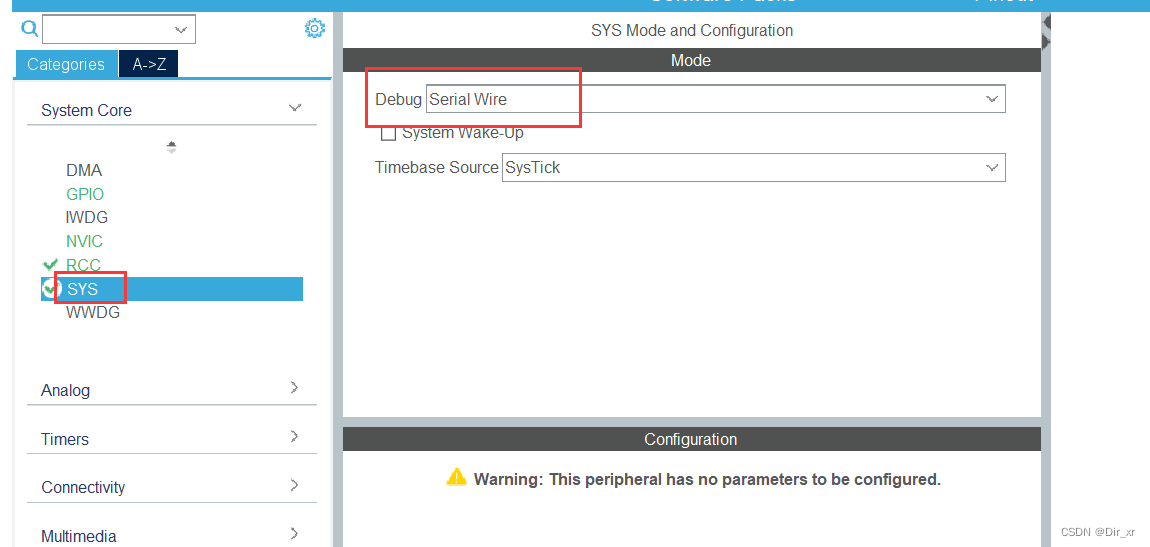Expand the Connectivity category
Viewport: 1150px width, 547px height.
[x=294, y=485]
